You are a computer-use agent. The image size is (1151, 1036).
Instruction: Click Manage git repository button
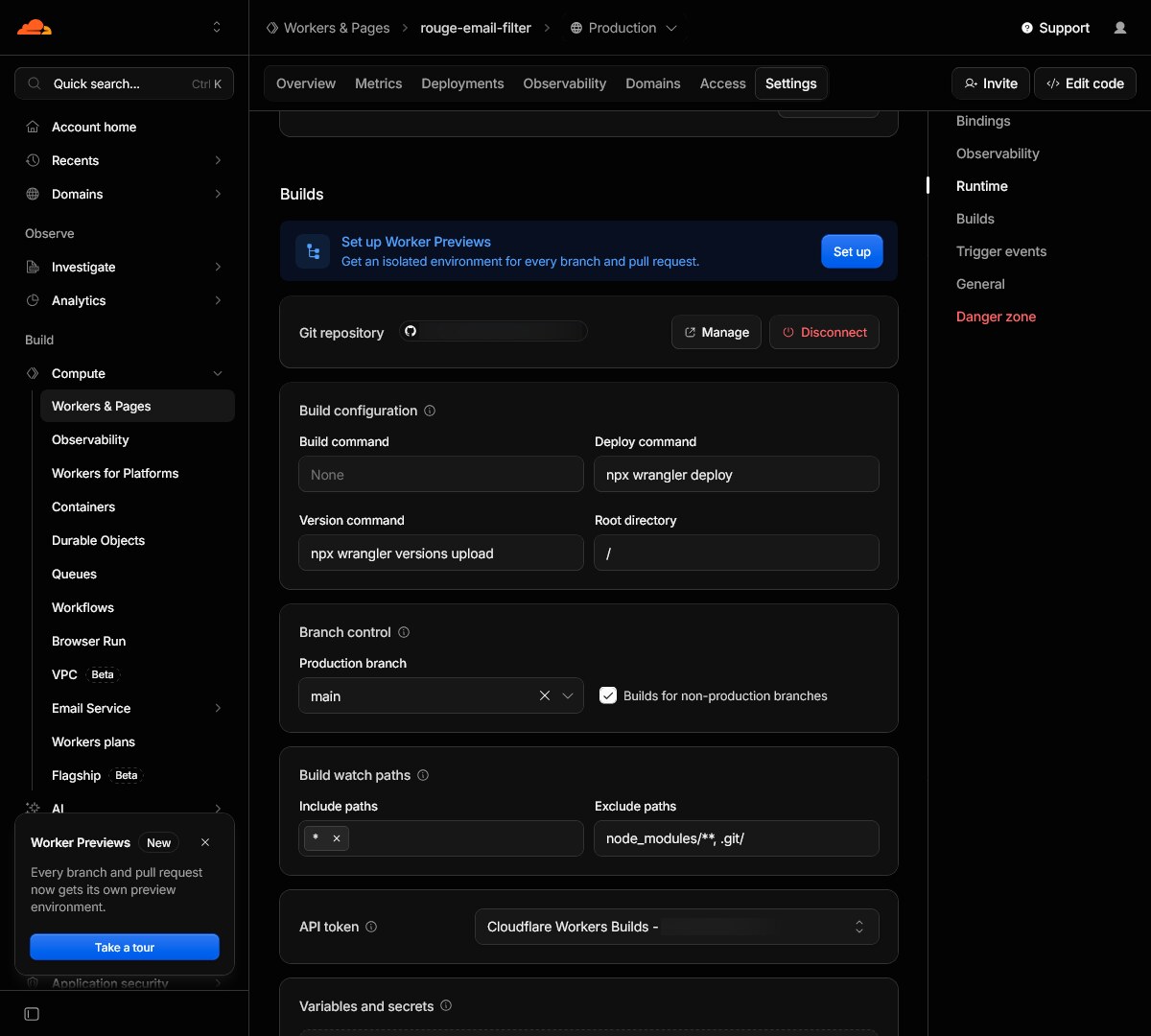(x=716, y=332)
